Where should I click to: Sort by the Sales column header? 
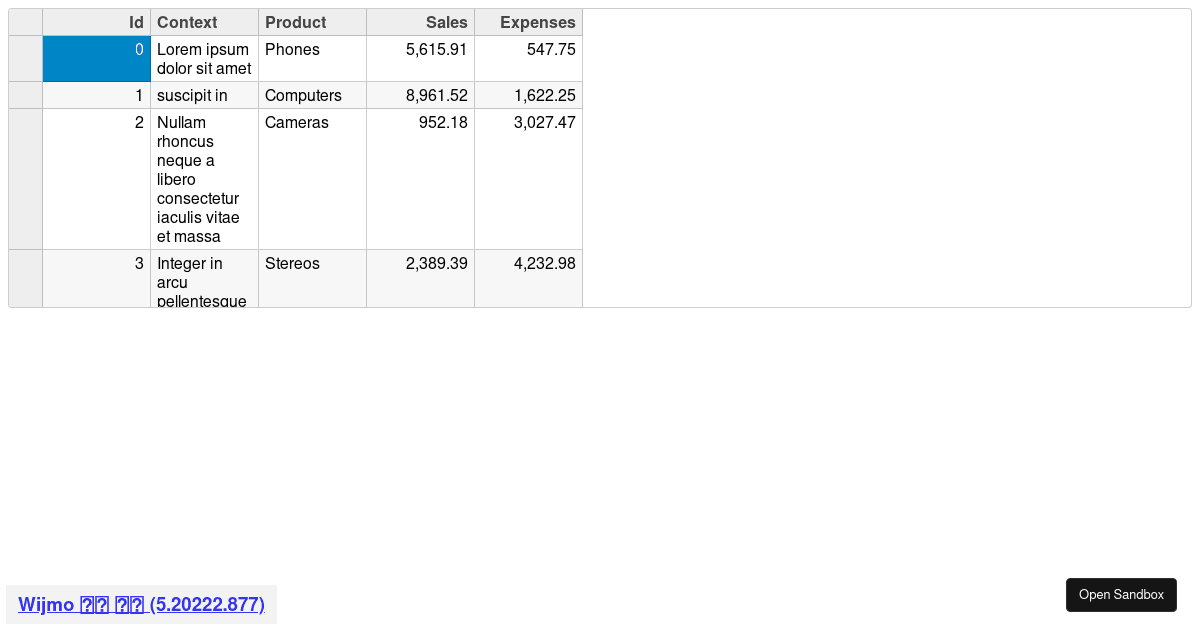pos(420,22)
